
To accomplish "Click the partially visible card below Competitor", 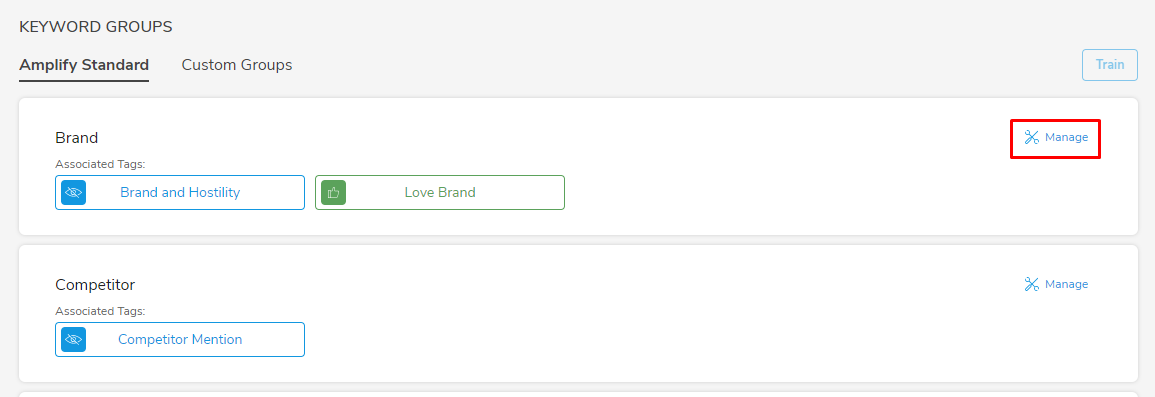I will pos(578,394).
